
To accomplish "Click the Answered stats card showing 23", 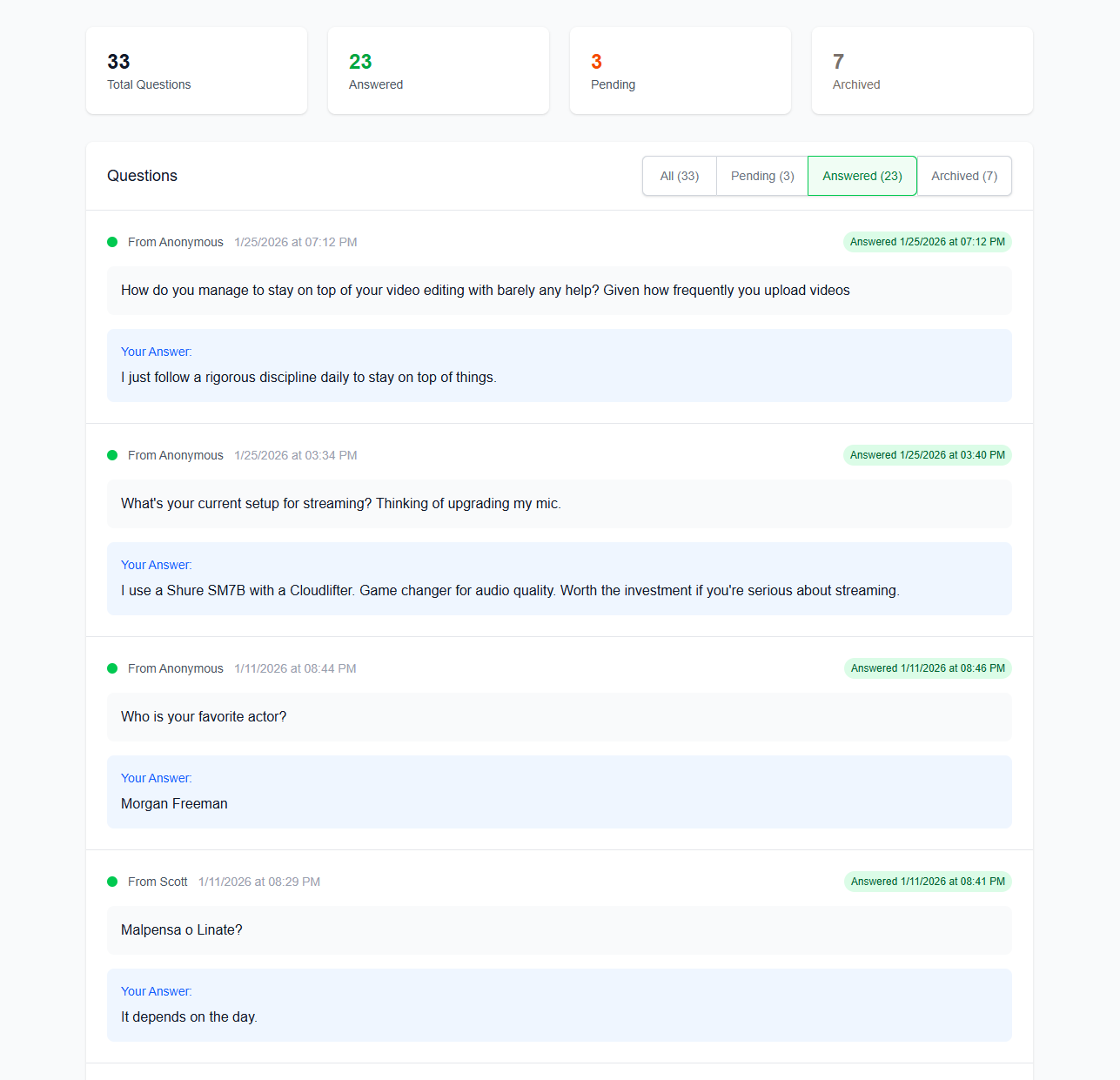I will [x=438, y=70].
